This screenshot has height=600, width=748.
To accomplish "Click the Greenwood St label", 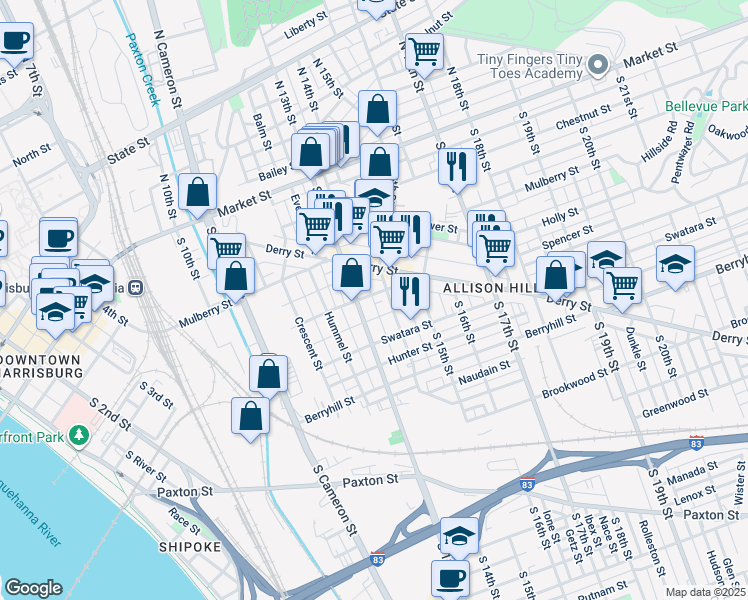I will [675, 403].
